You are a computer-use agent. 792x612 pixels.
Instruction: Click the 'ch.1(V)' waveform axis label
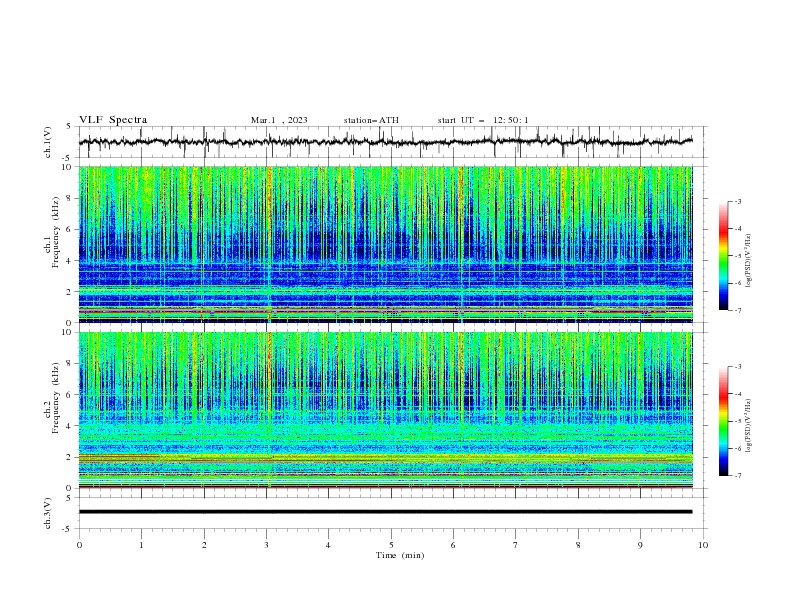tap(48, 142)
